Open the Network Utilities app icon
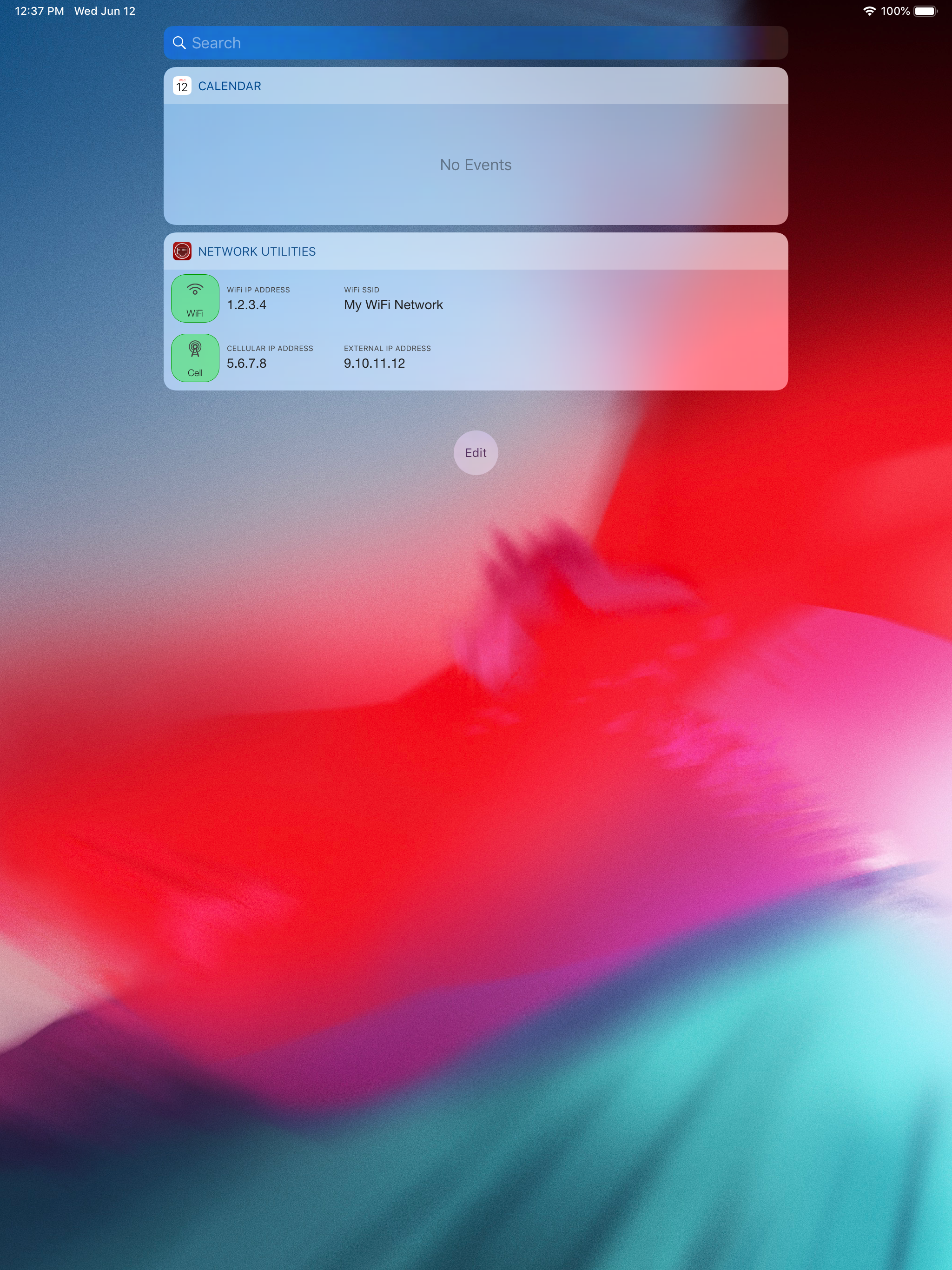Screen dimensions: 952x1270 click(x=182, y=251)
